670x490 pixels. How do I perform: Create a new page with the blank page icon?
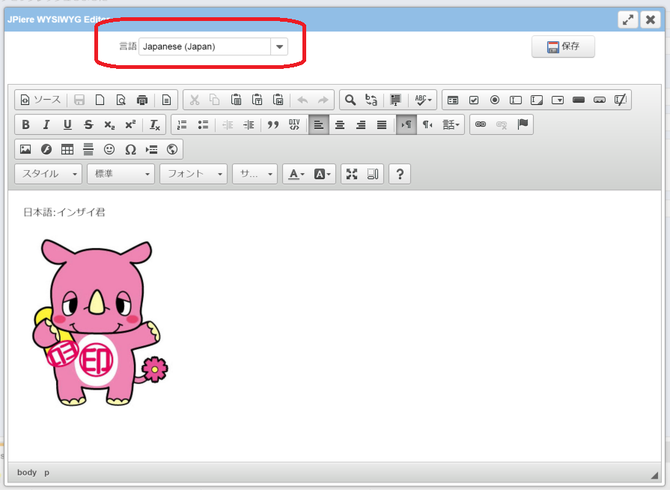click(100, 100)
